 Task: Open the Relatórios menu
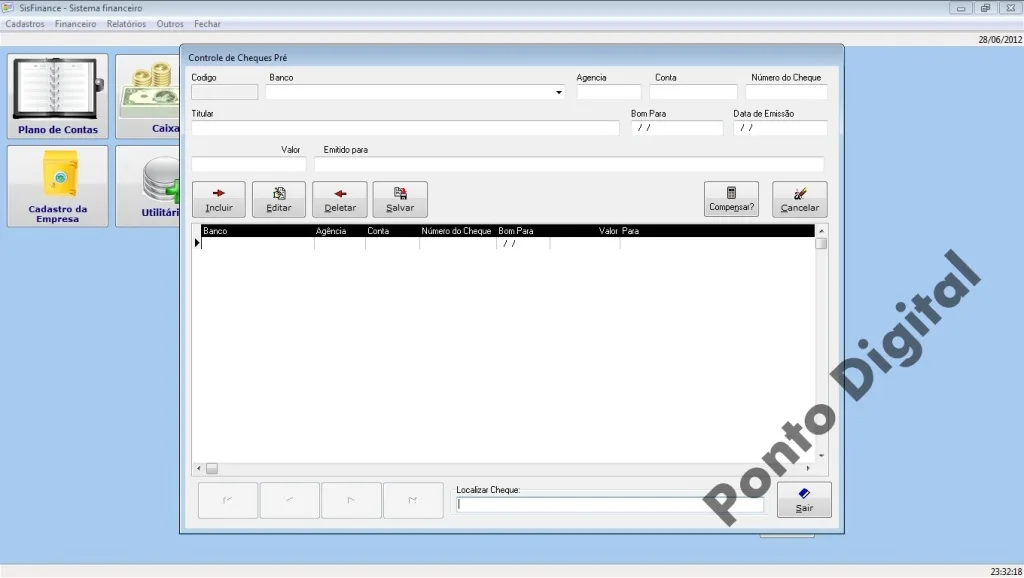[126, 24]
